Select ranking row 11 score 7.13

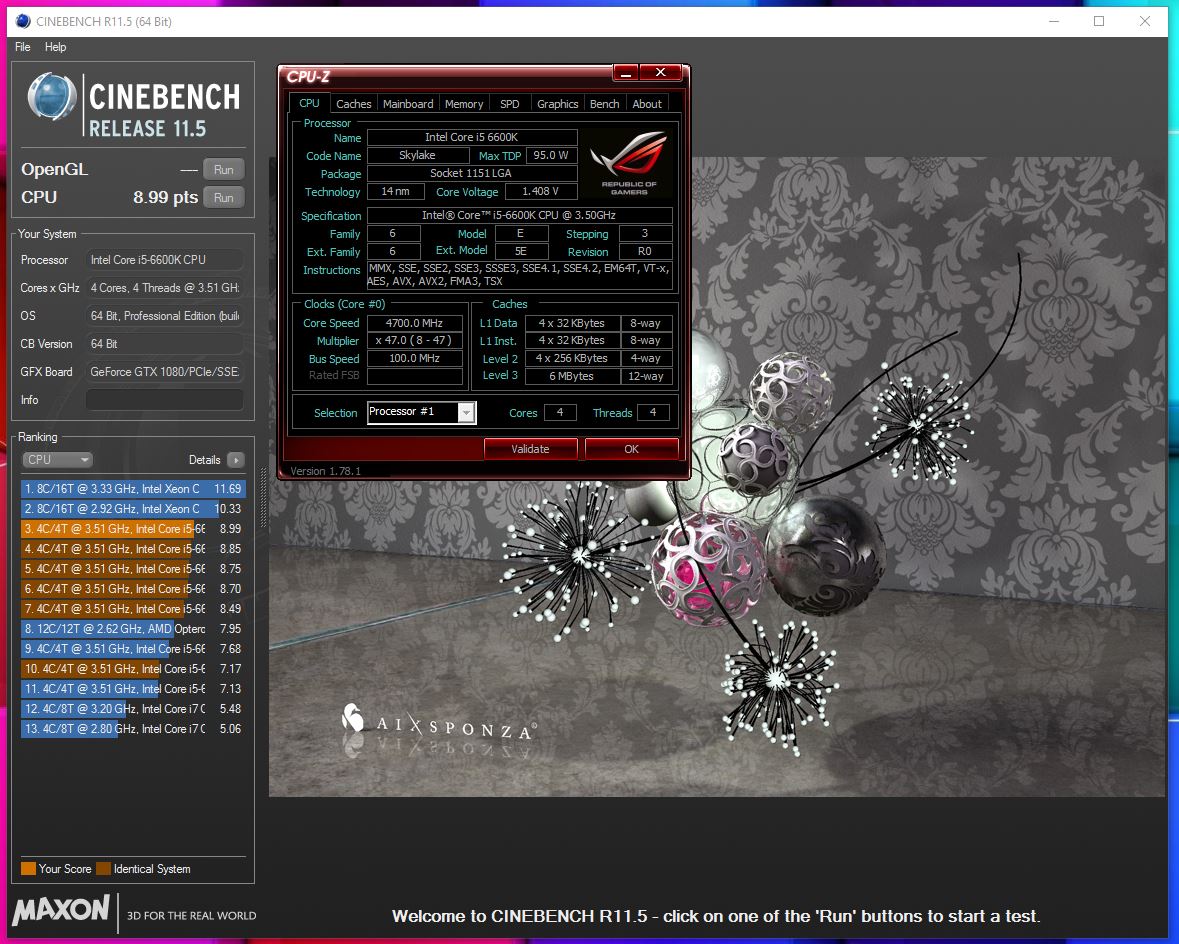pos(133,688)
